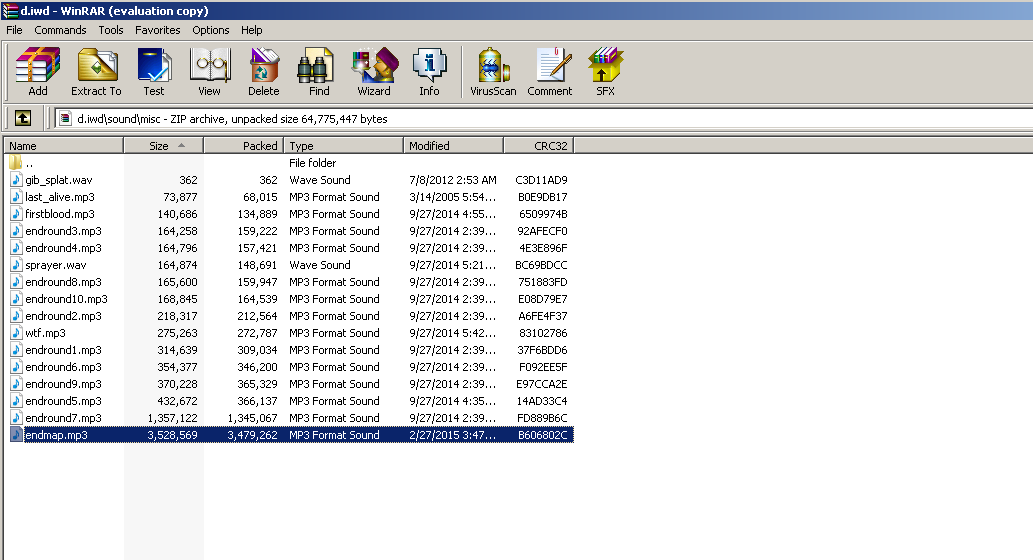
Task: Open the Comment tool
Action: [550, 72]
